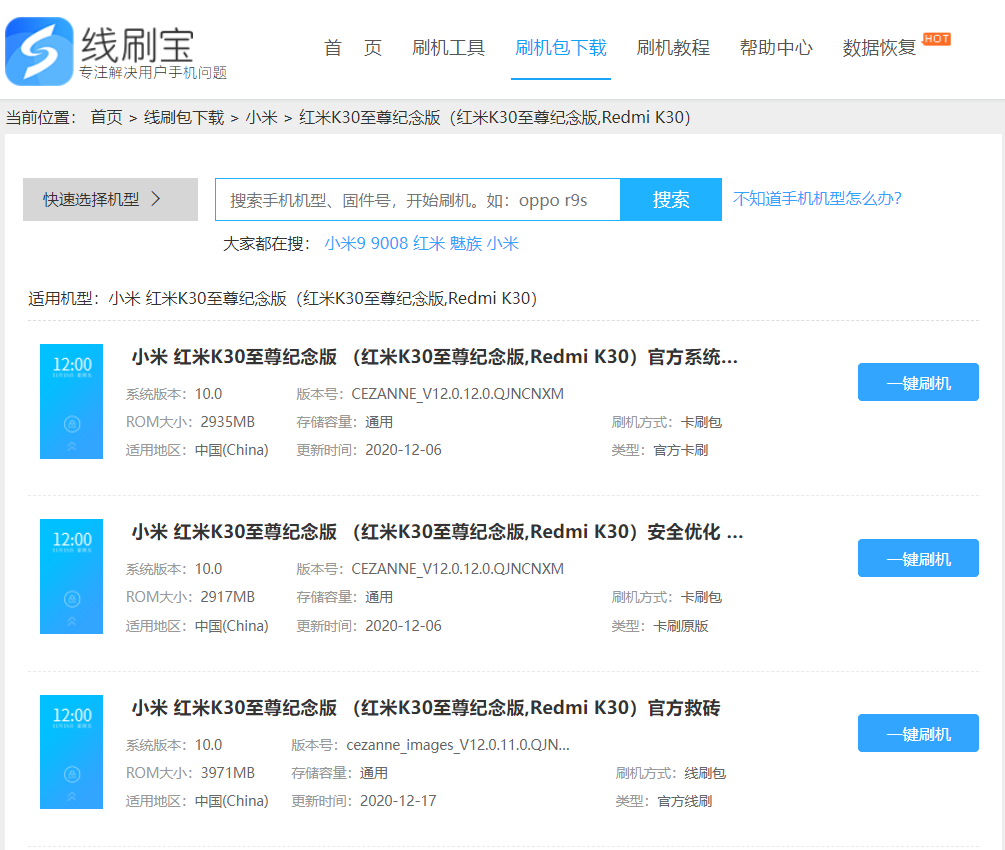Select the 官方线刷 type text
The image size is (1005, 850).
pos(685,801)
